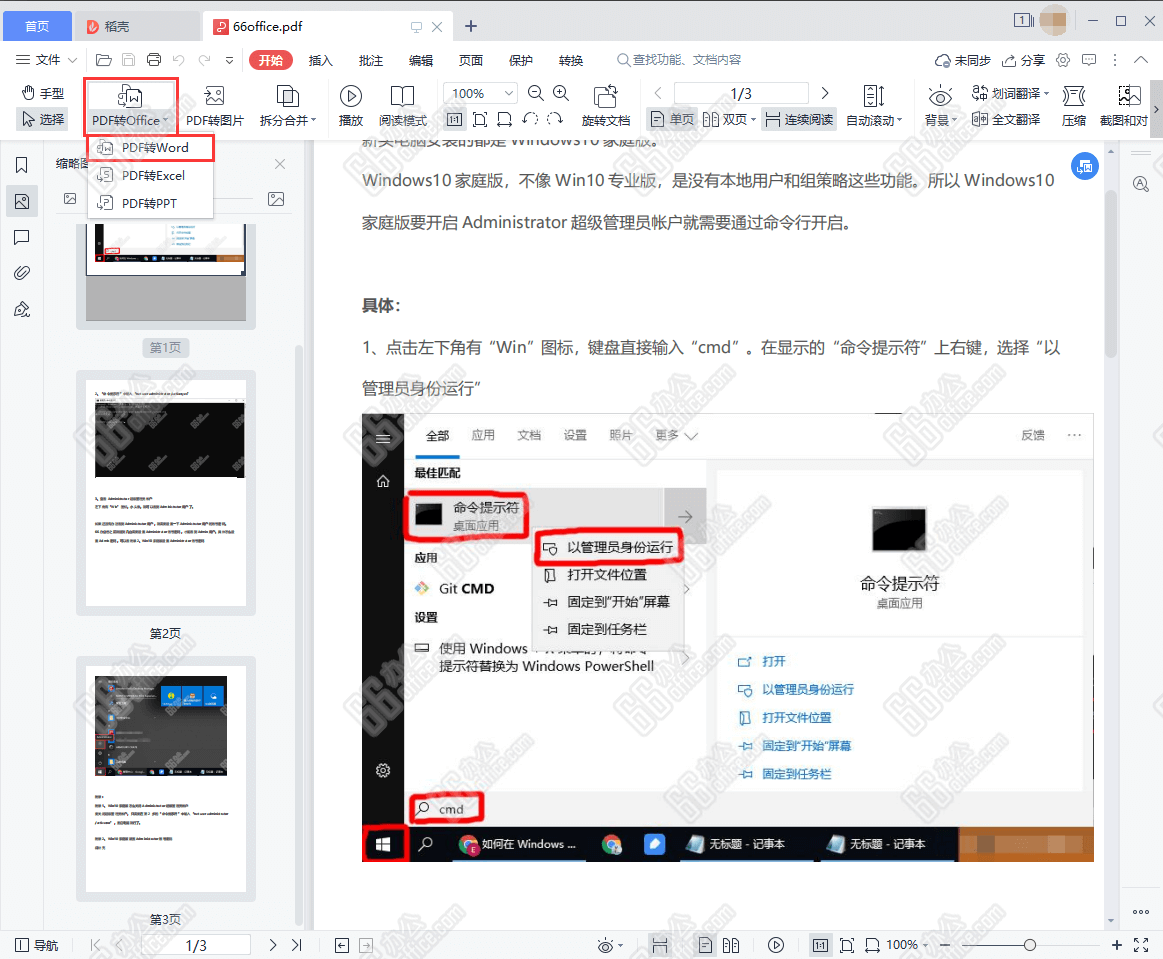Switch to the 首页 home tab
This screenshot has height=959, width=1163.
point(37,26)
